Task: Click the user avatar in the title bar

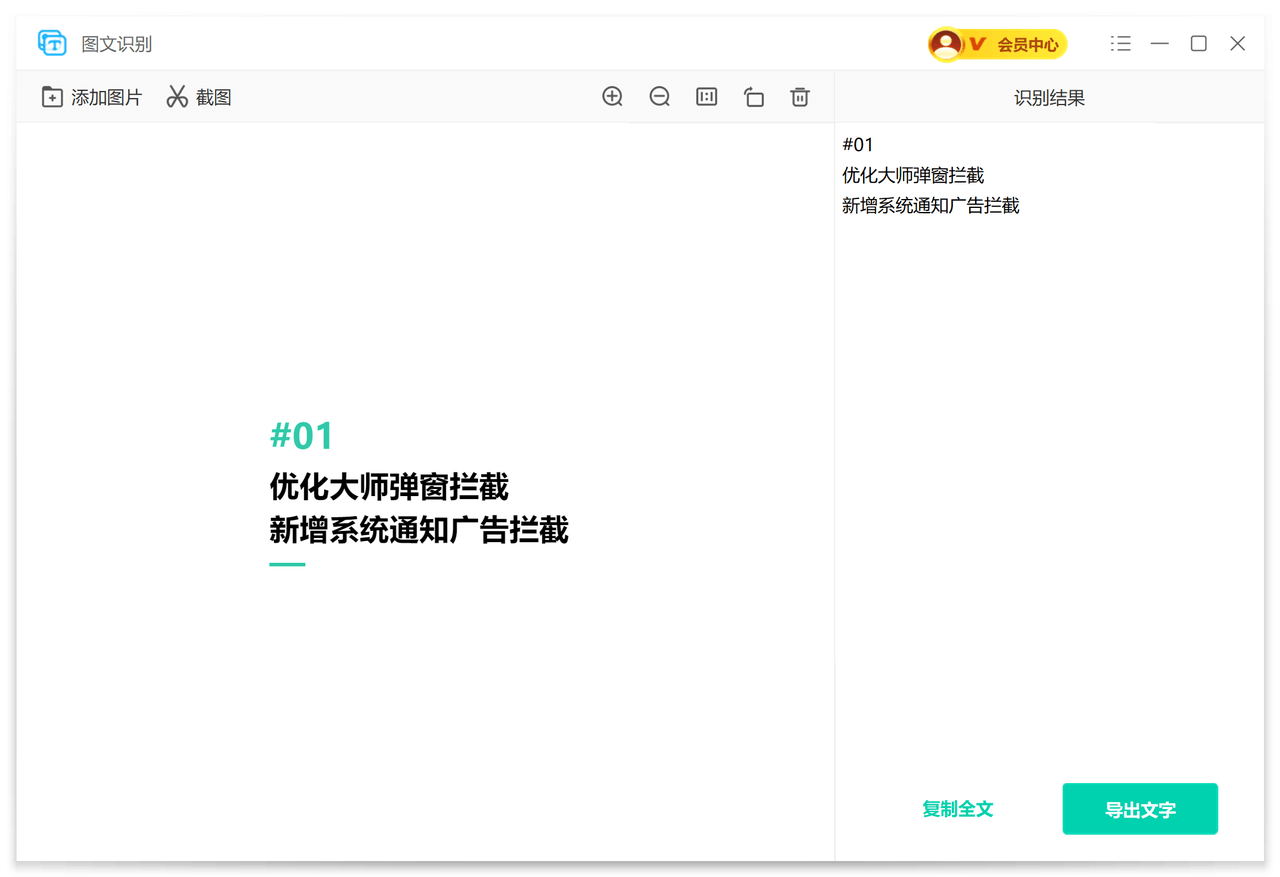Action: pyautogui.click(x=945, y=44)
